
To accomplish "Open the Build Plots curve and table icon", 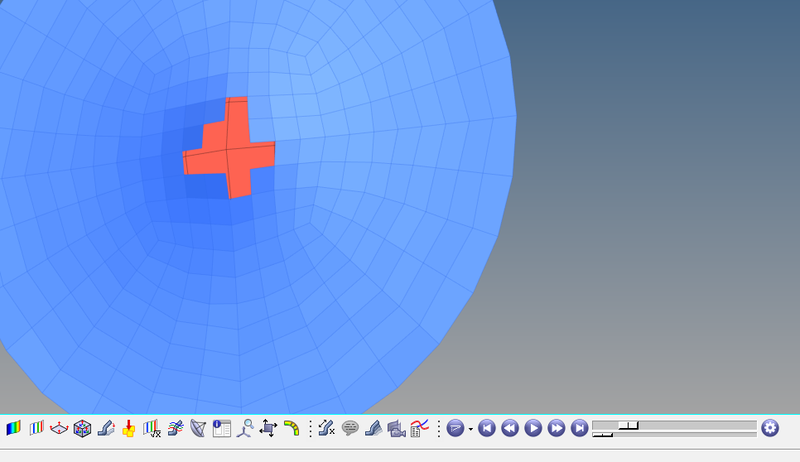I will (419, 428).
